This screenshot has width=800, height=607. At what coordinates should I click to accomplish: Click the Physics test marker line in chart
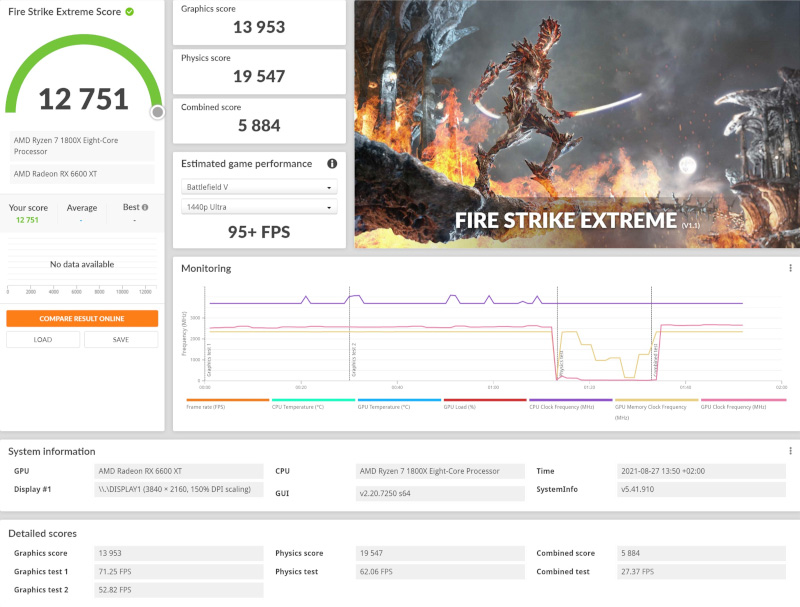coord(558,334)
